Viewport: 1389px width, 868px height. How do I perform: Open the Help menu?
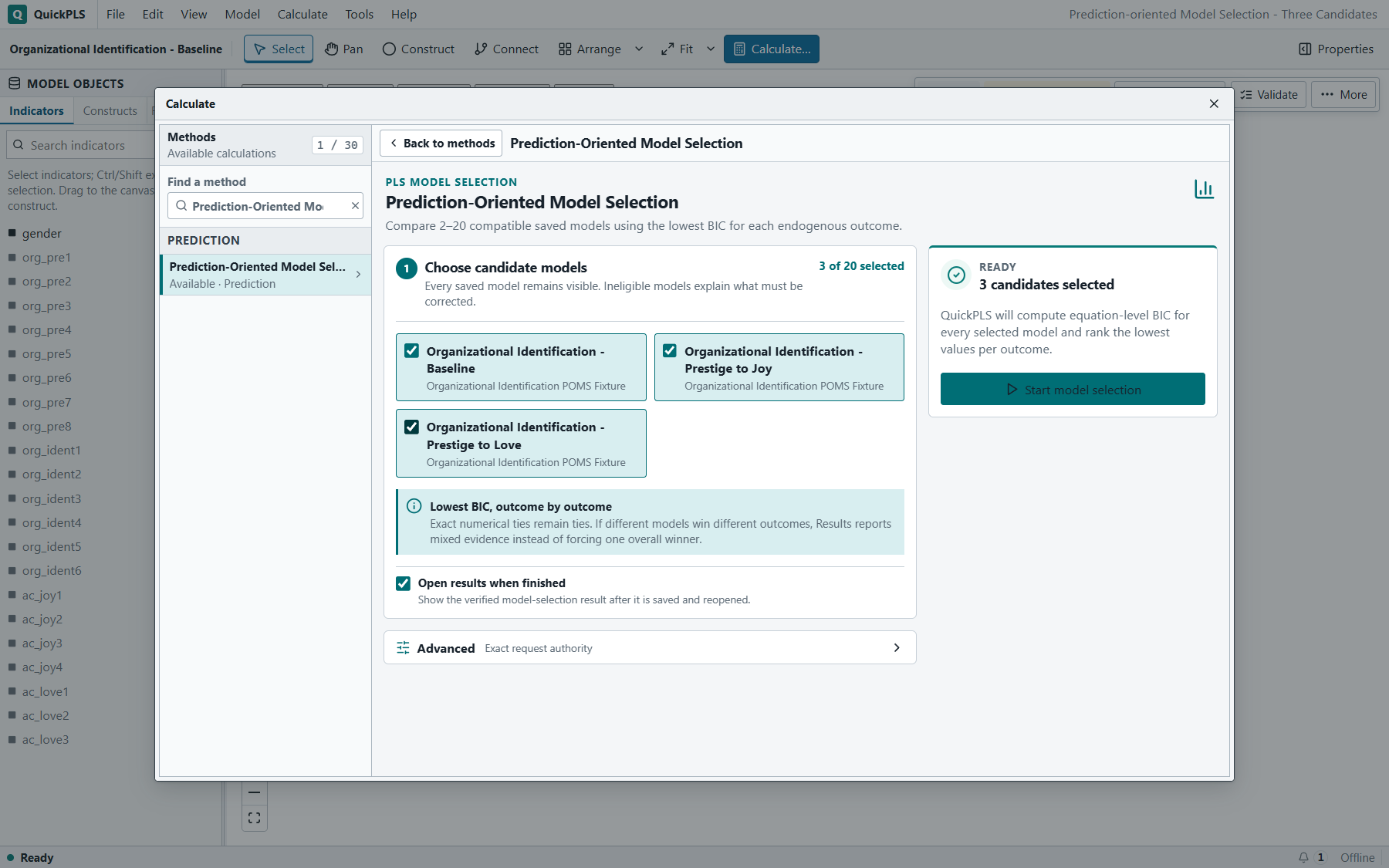[404, 14]
